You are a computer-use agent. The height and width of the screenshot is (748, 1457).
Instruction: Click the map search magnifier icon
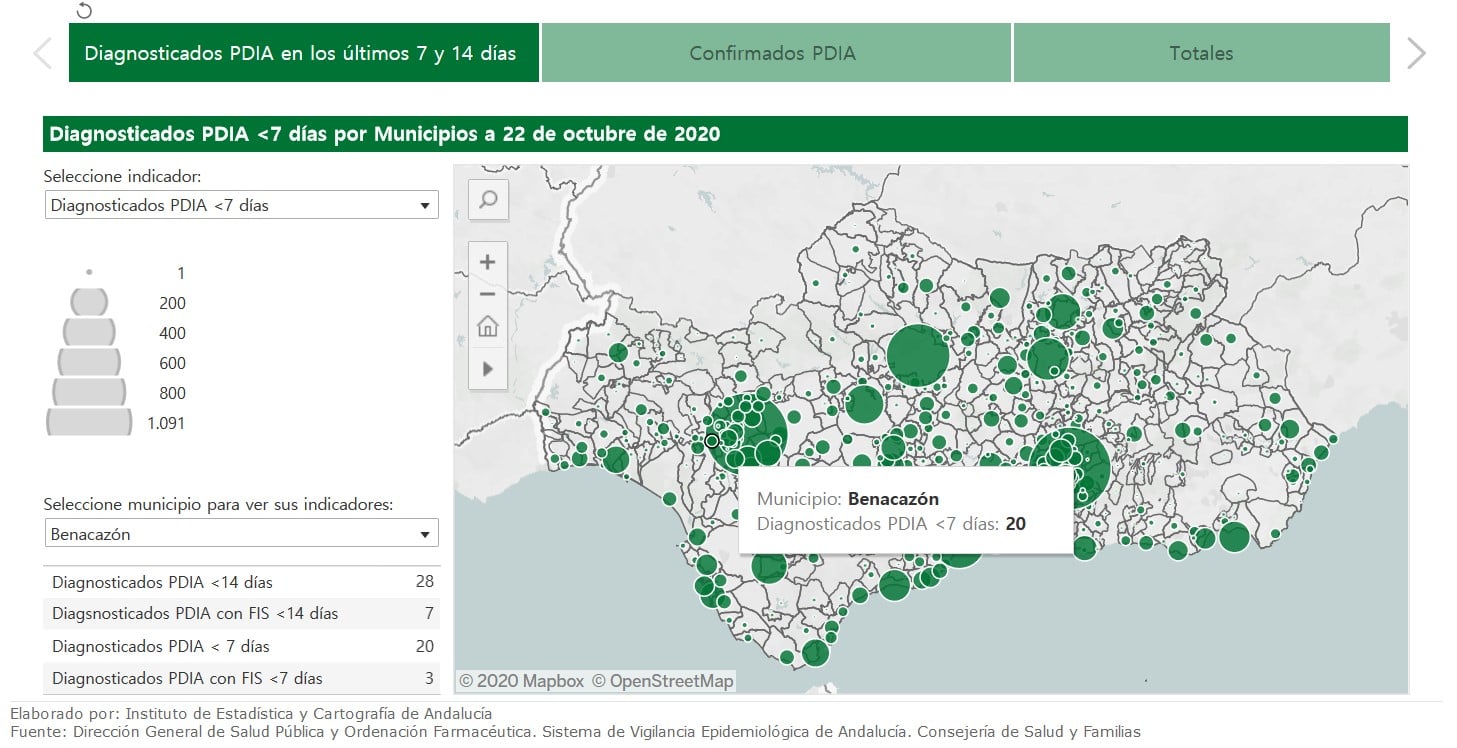coord(488,200)
